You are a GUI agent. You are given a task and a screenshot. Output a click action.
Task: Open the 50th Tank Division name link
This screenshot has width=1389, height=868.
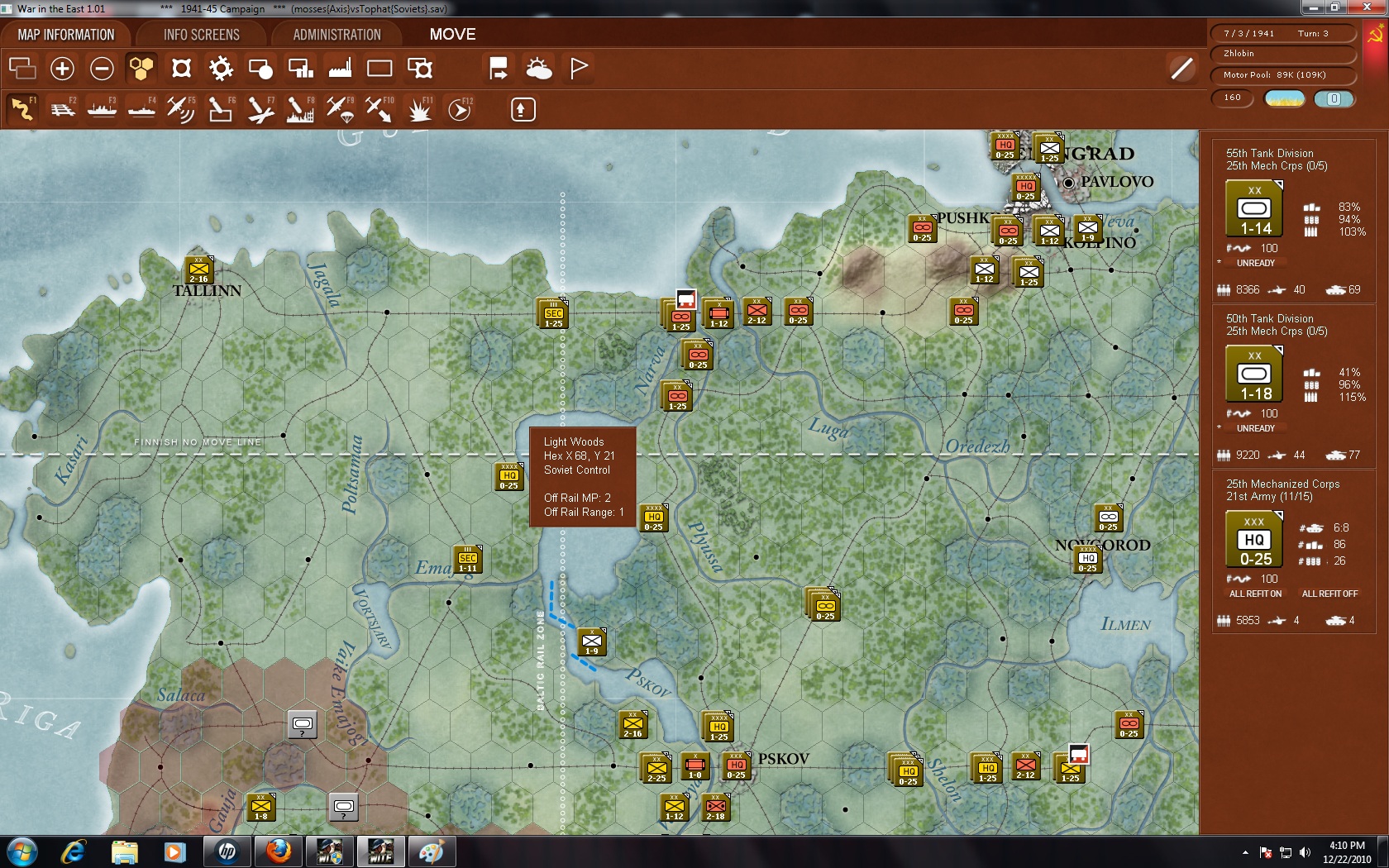(1269, 318)
